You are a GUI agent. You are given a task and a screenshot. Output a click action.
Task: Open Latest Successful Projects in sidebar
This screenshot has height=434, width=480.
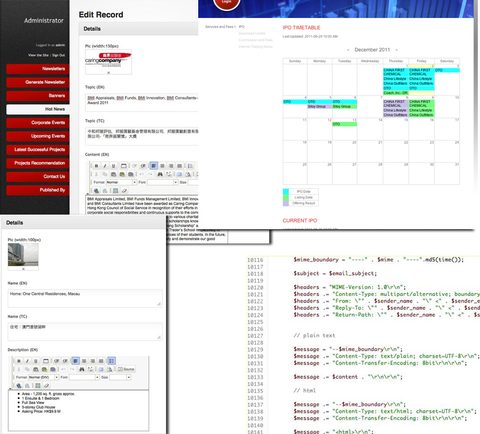click(x=38, y=150)
